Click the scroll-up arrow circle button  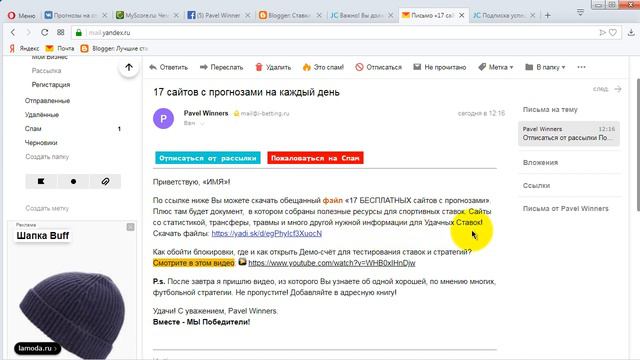pyautogui.click(x=129, y=67)
